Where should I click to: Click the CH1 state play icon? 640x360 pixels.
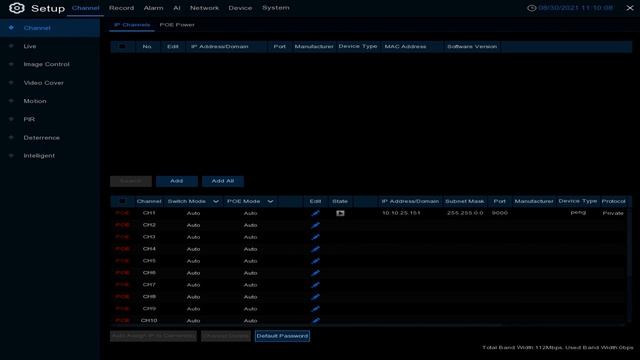point(340,213)
